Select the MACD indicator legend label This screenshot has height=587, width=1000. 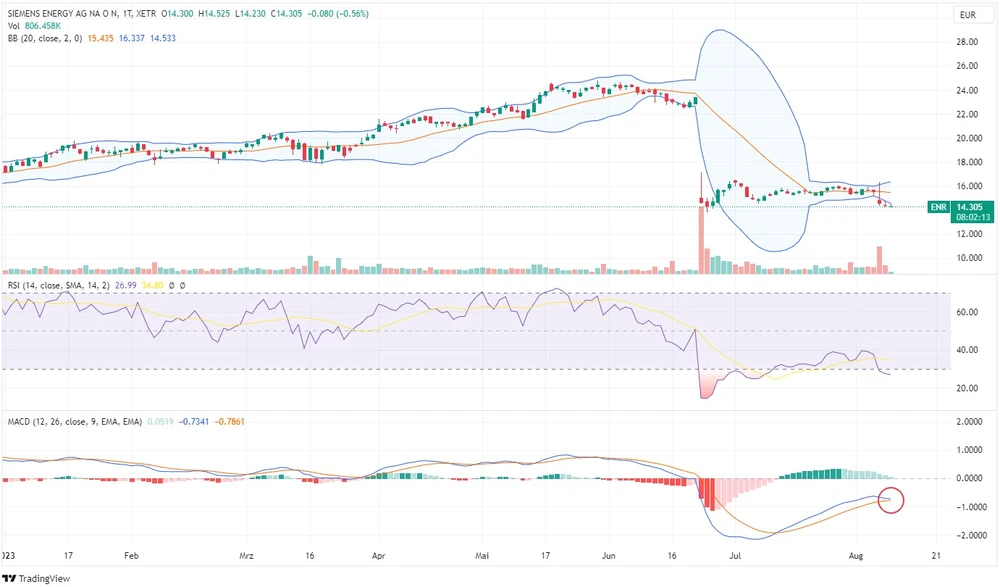(x=69, y=421)
